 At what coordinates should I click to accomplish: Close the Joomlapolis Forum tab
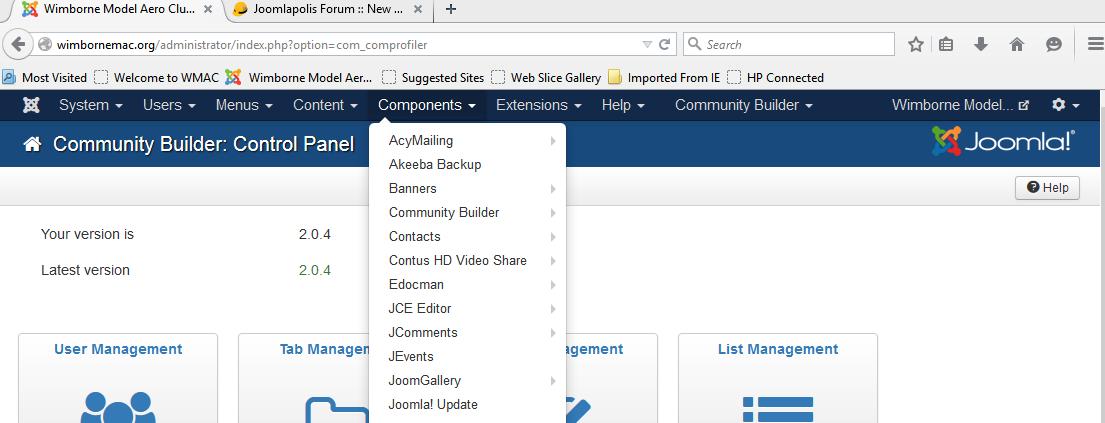click(x=416, y=9)
